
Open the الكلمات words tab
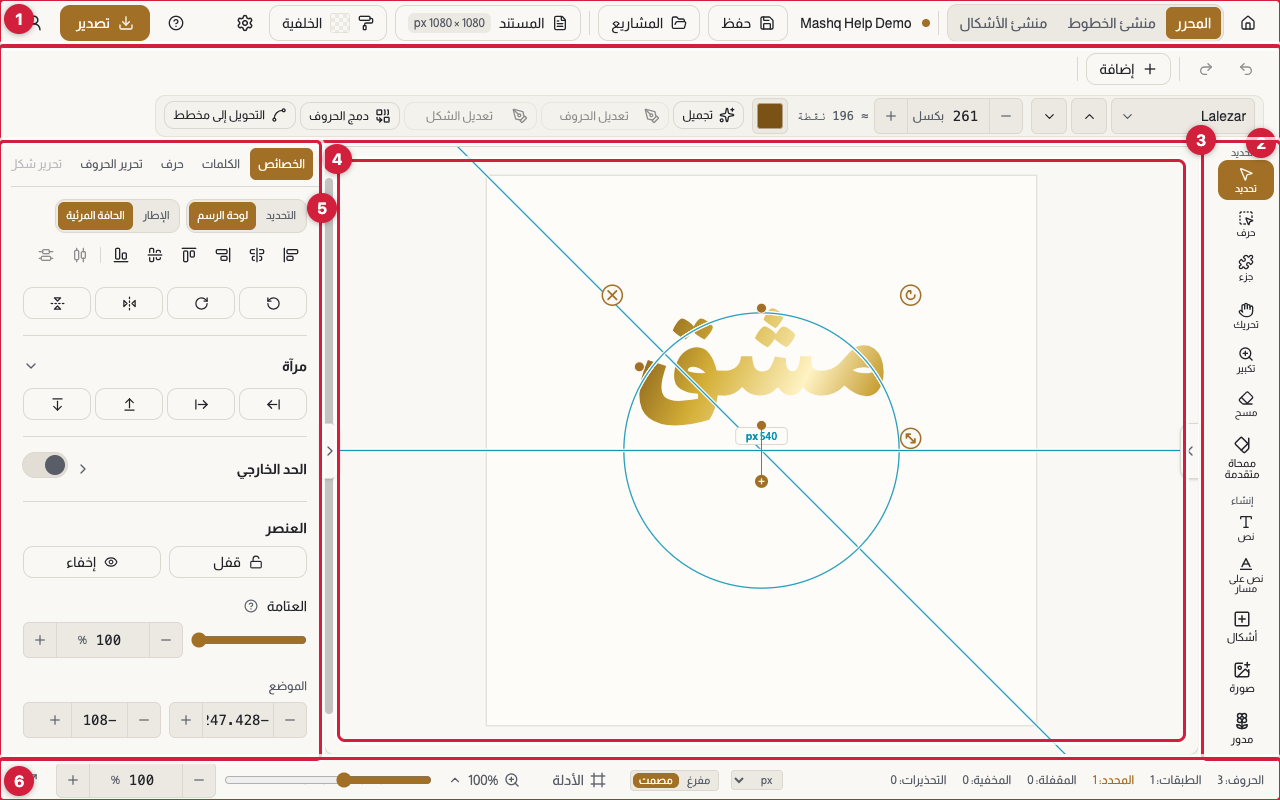pyautogui.click(x=221, y=164)
